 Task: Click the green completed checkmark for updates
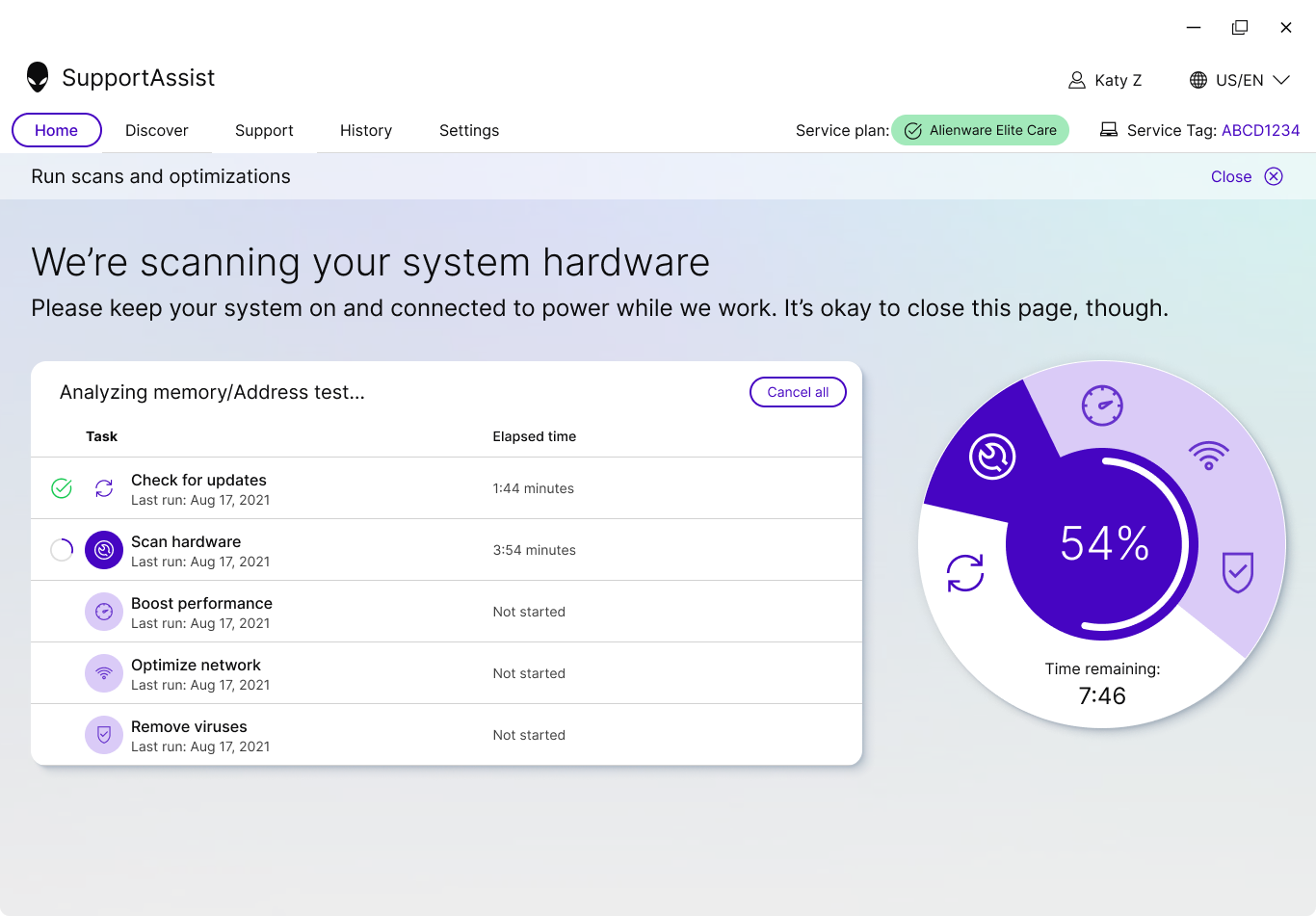[x=62, y=488]
